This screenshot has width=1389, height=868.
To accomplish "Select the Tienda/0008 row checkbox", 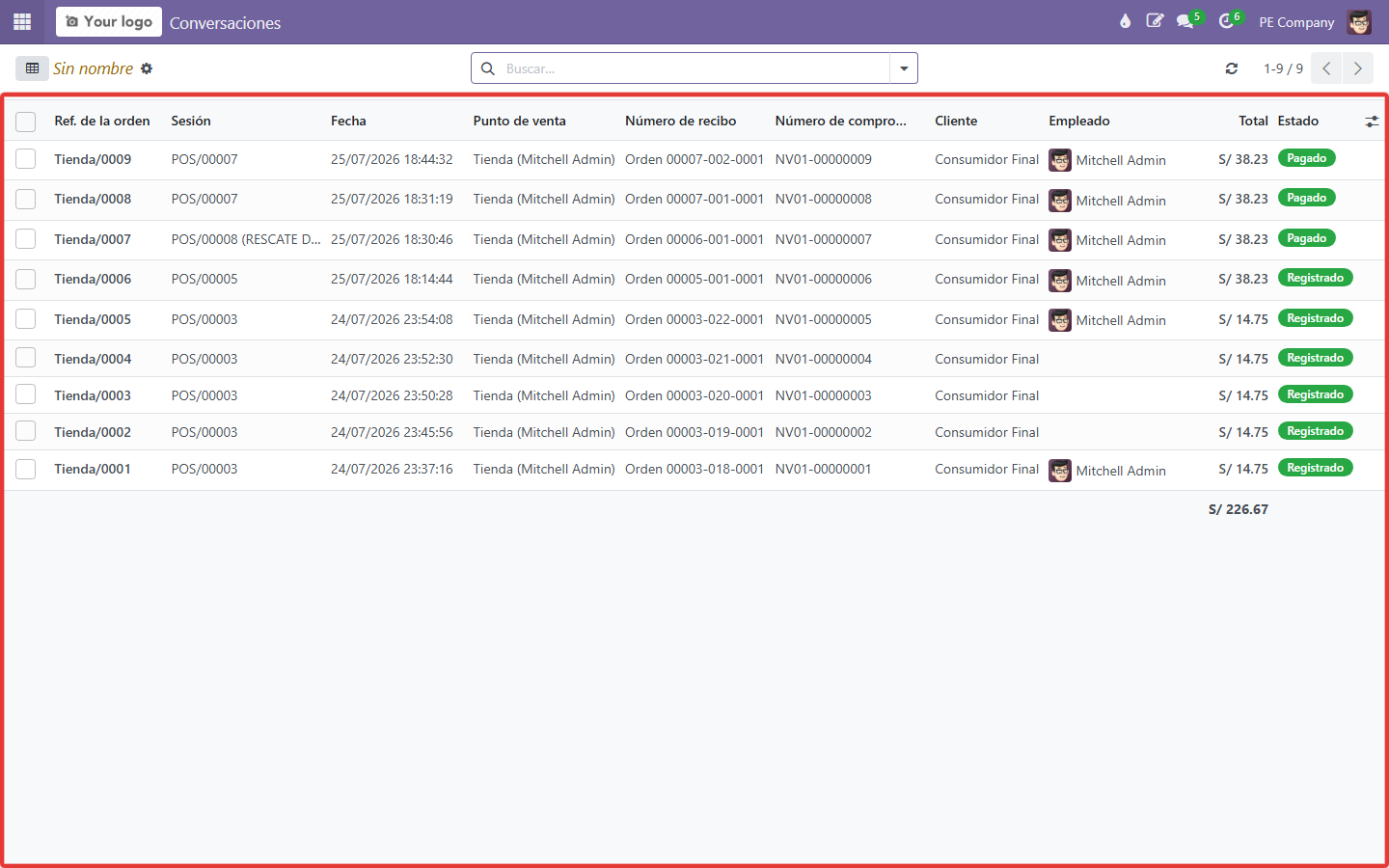I will (x=26, y=199).
